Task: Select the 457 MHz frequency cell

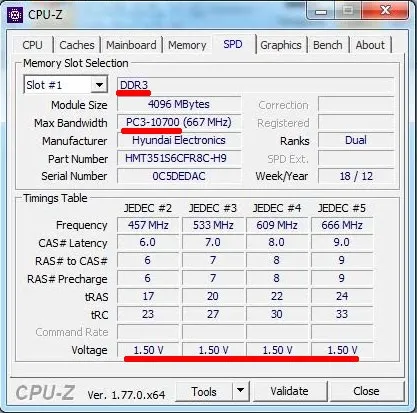Action: pos(148,225)
